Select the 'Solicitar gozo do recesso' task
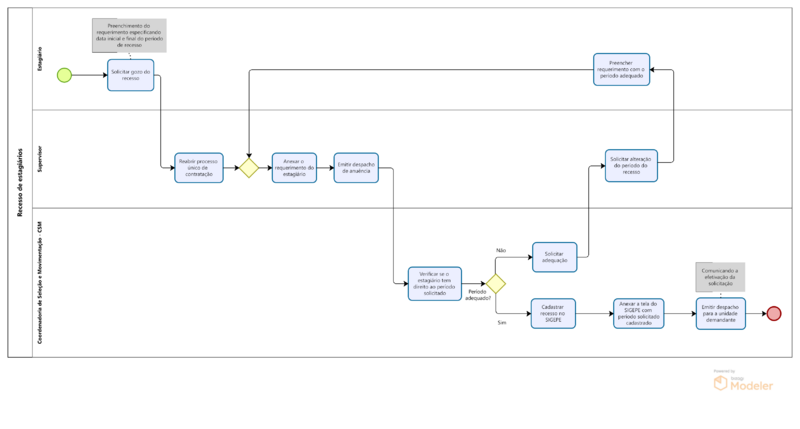The image size is (800, 429). click(131, 75)
